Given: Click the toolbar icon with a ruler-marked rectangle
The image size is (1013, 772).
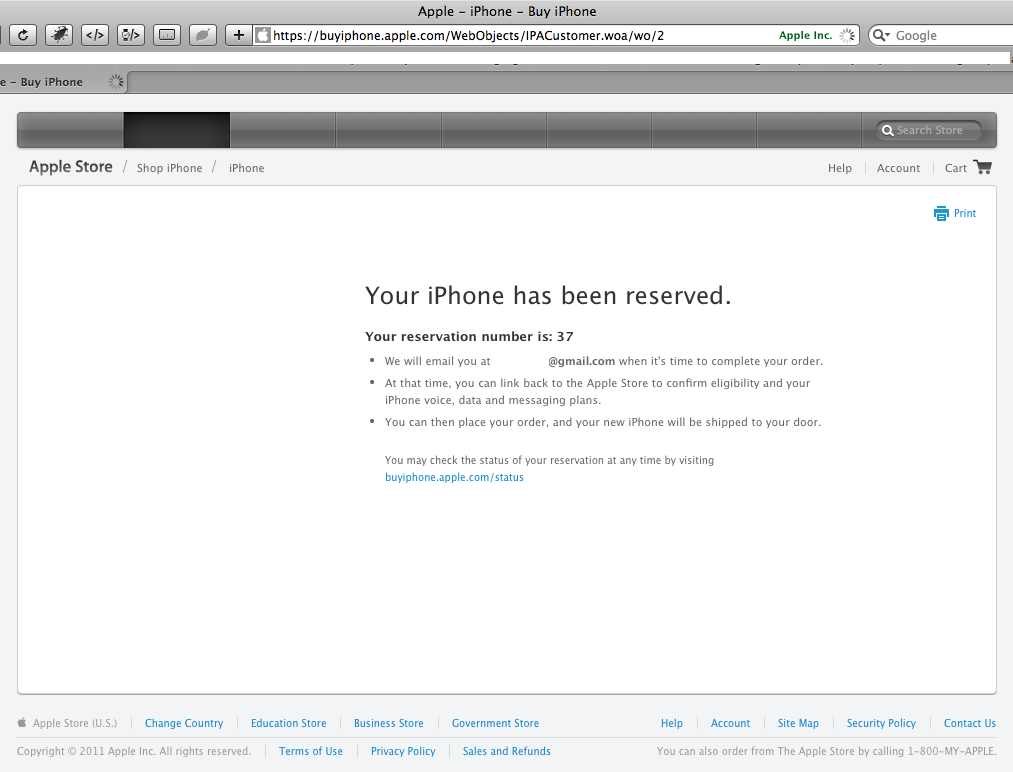Looking at the screenshot, I should click(167, 35).
